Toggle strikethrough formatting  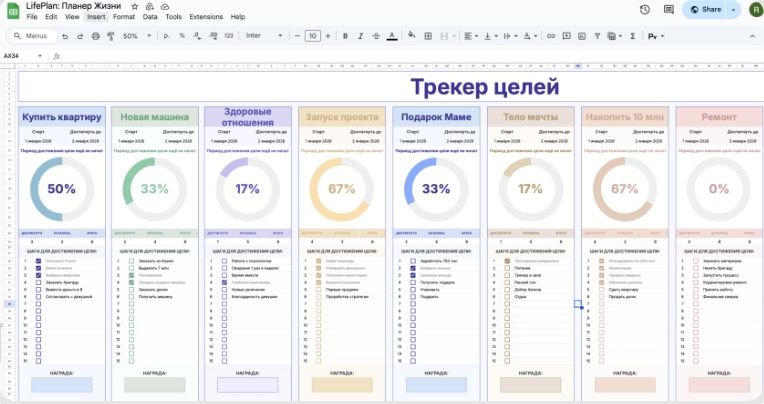tap(376, 36)
